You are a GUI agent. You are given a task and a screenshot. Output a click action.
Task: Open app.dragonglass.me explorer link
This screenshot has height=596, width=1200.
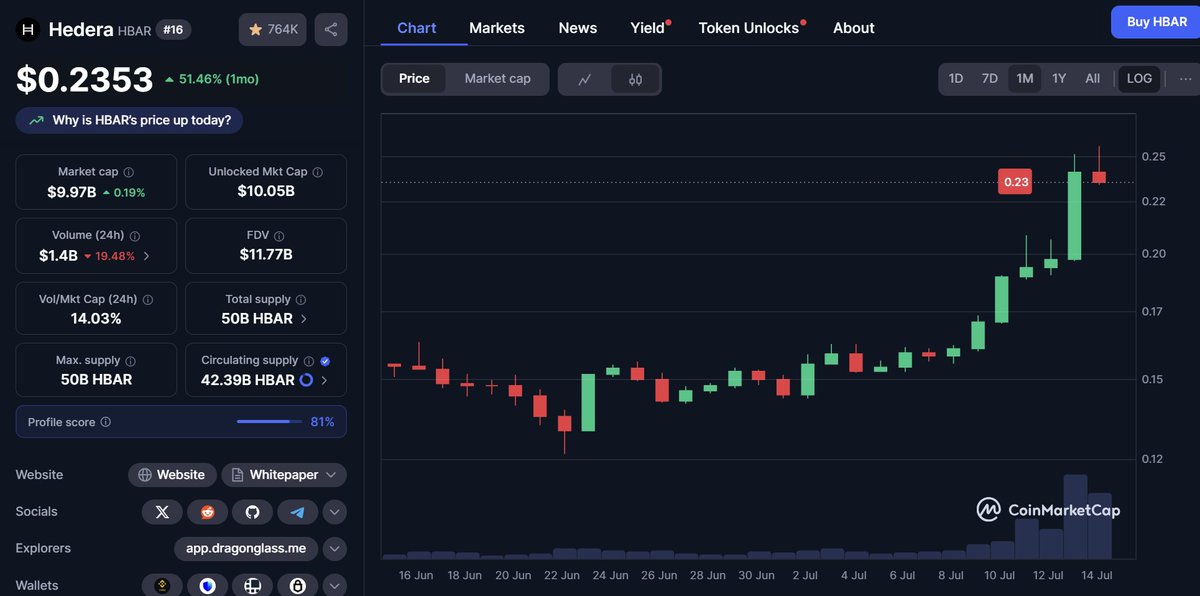(246, 549)
